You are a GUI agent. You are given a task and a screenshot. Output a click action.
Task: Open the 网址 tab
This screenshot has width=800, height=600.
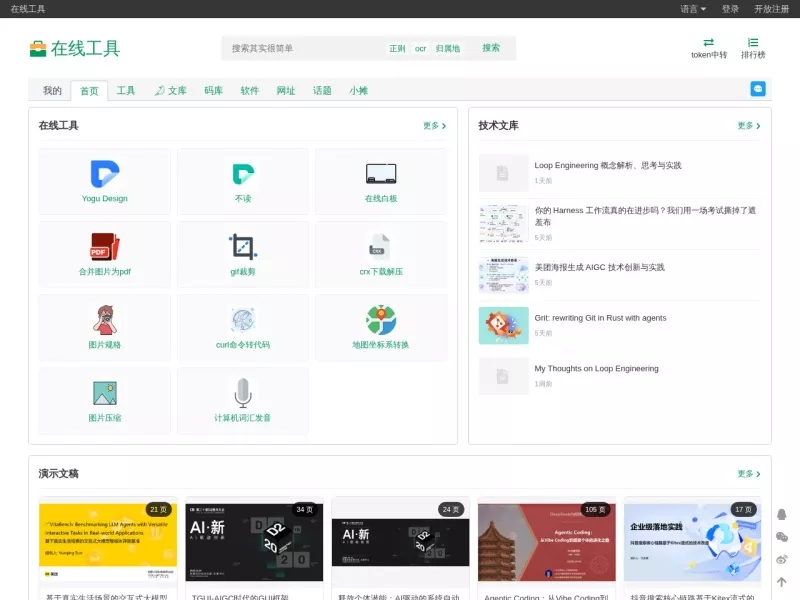286,91
